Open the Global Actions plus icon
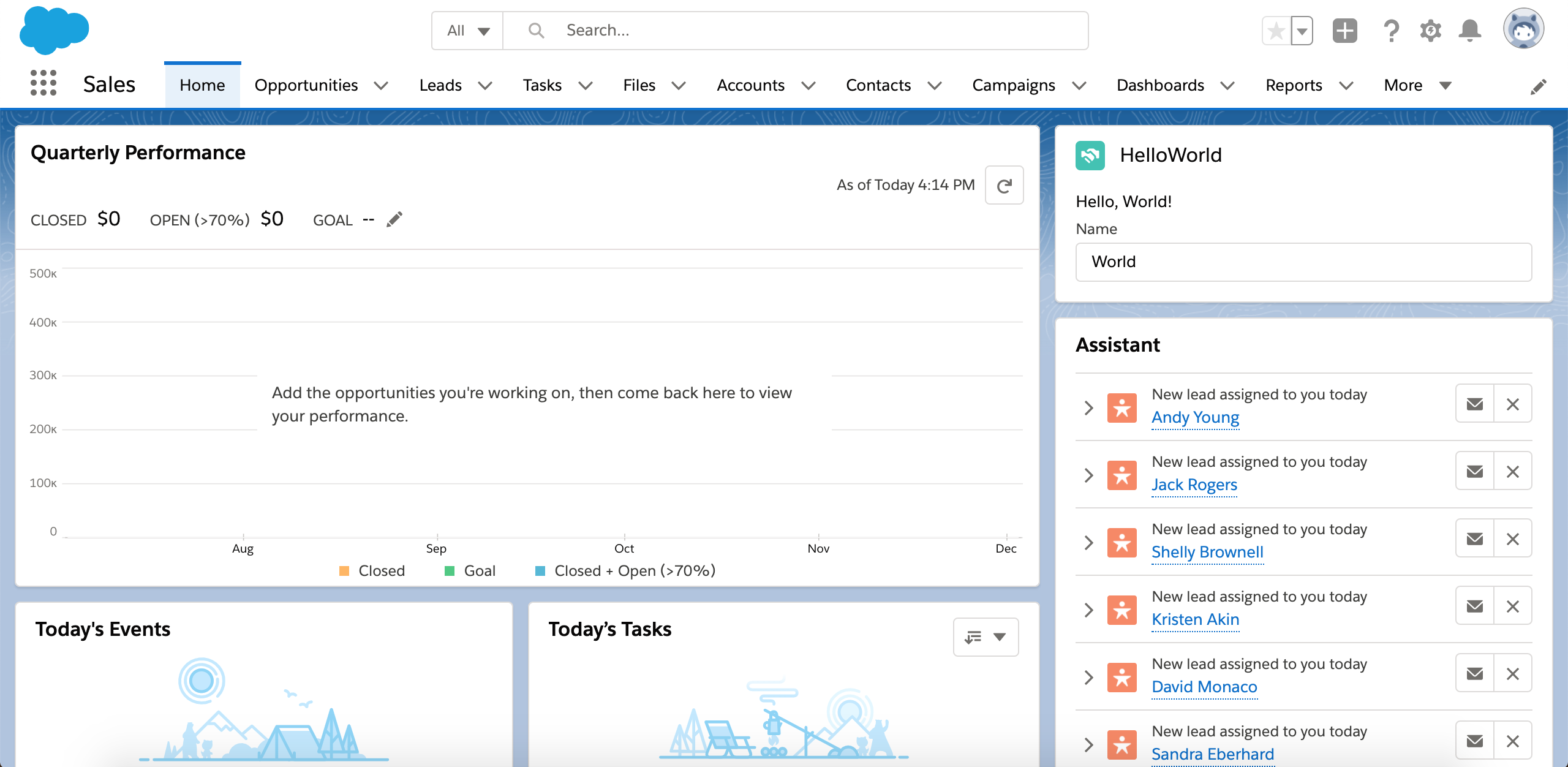 (x=1345, y=31)
